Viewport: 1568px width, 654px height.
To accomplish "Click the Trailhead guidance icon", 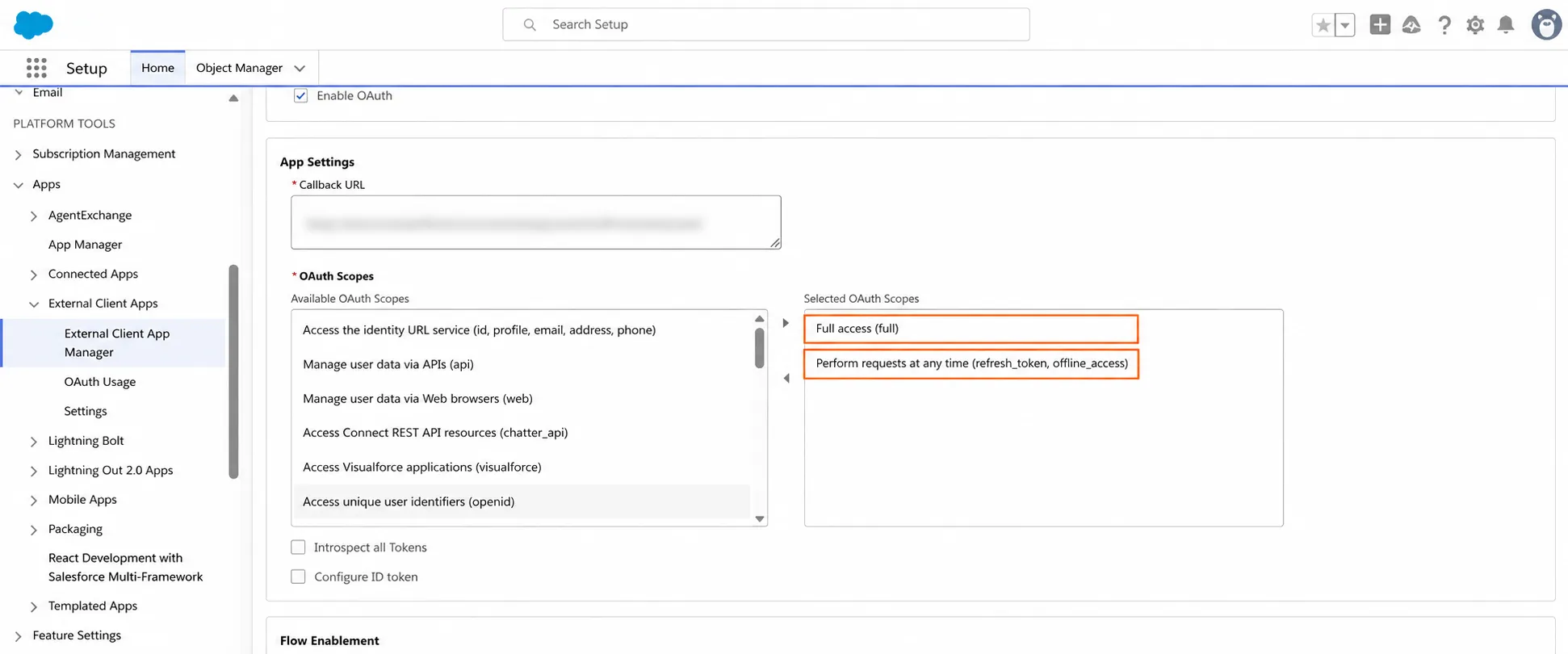I will click(x=1411, y=25).
